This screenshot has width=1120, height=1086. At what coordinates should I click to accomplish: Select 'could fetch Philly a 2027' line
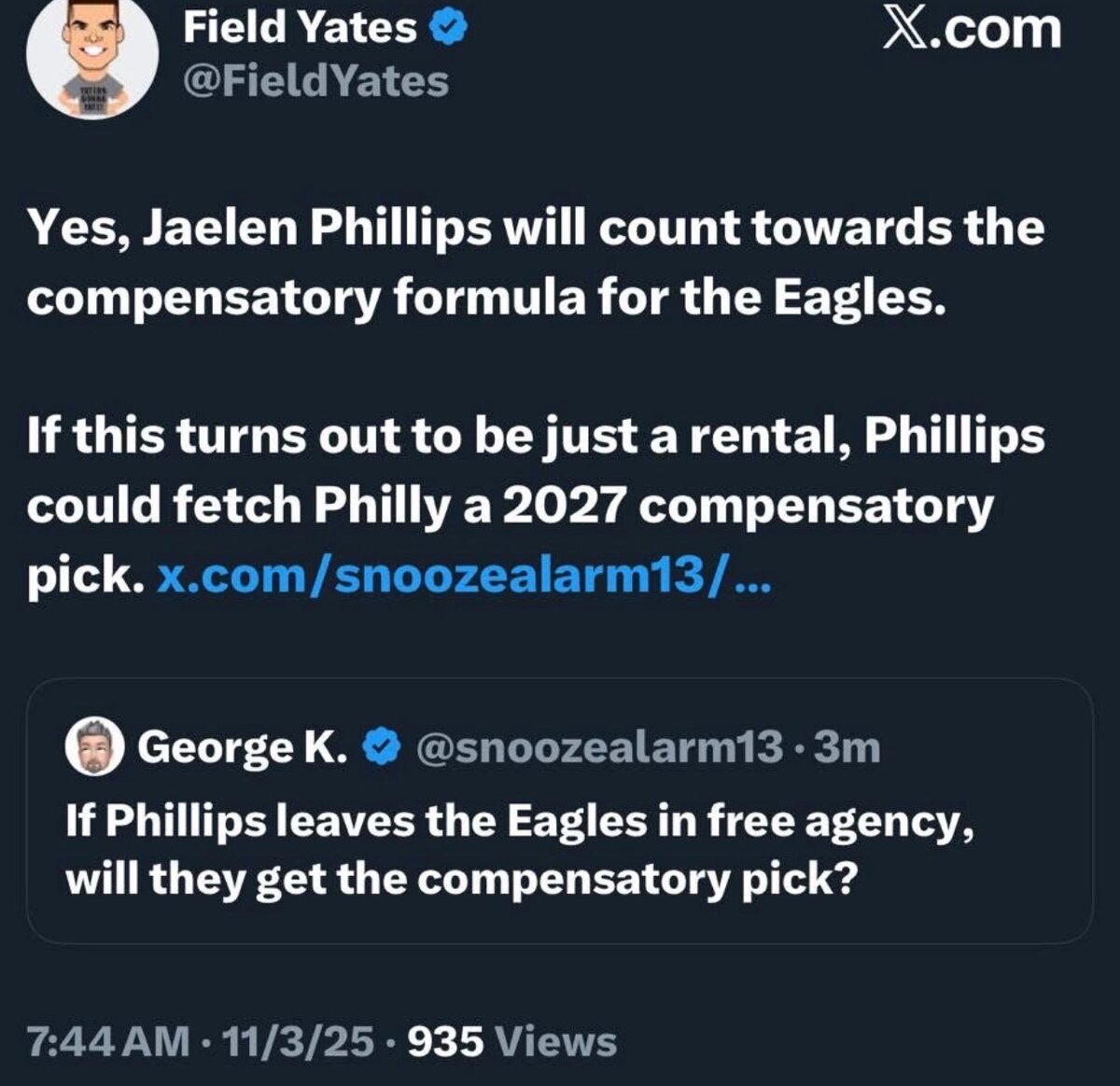510,506
